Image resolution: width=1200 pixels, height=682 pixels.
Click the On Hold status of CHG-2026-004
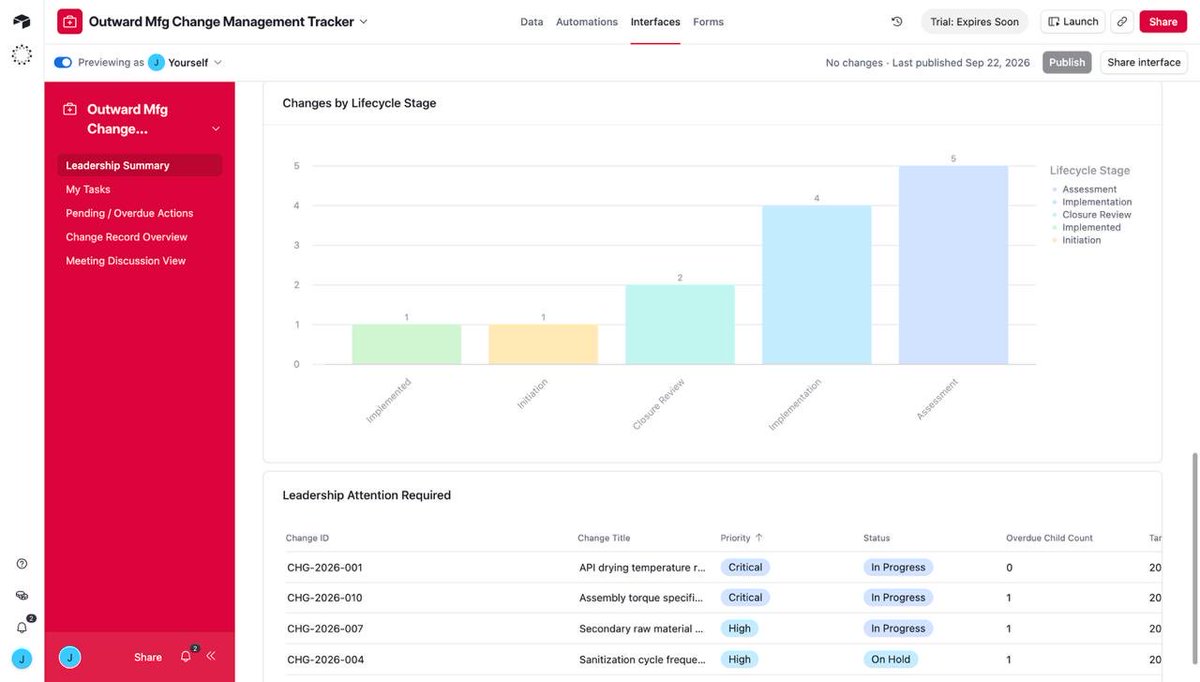[892, 659]
